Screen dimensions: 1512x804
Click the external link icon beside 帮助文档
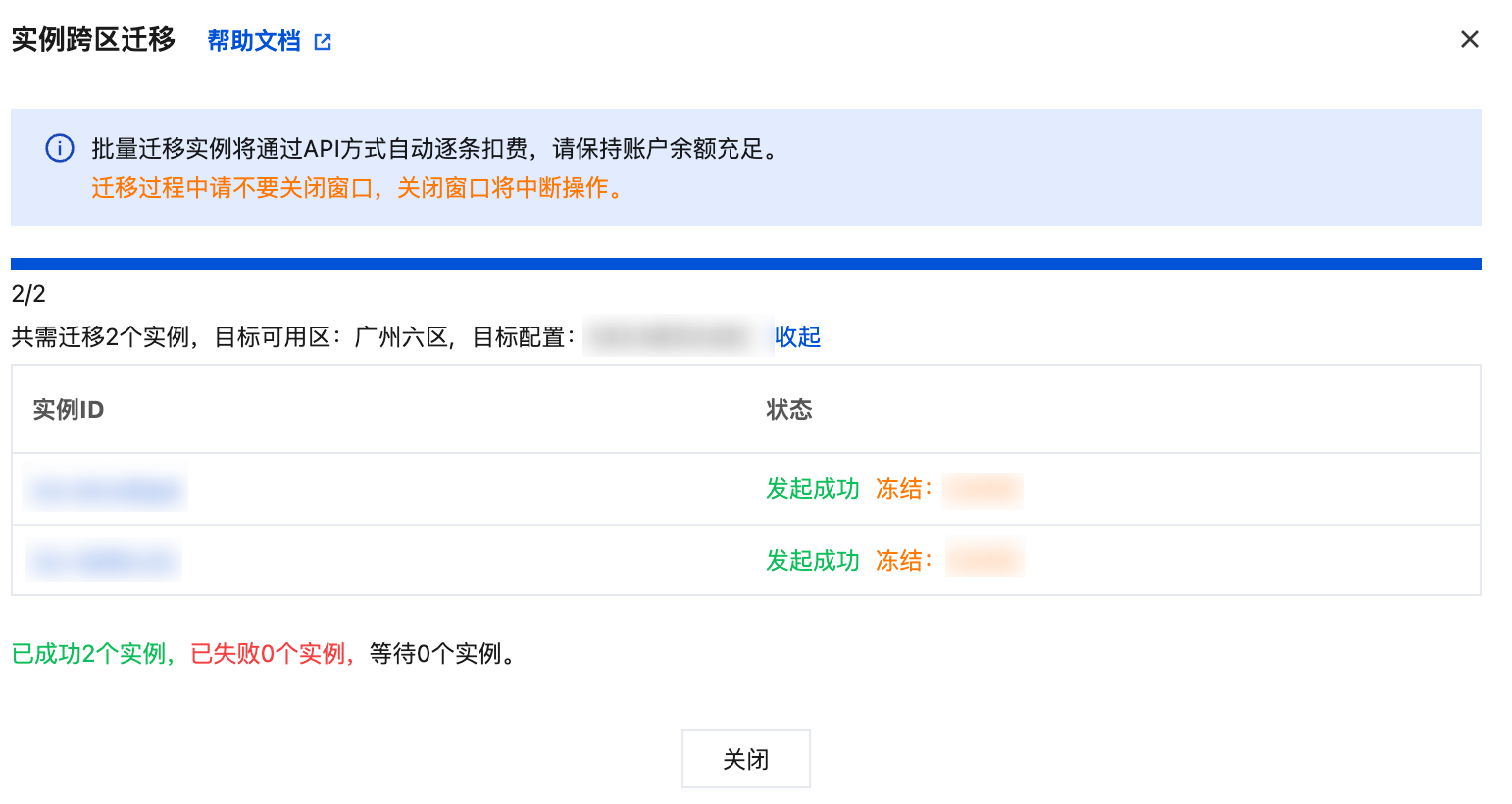click(323, 42)
